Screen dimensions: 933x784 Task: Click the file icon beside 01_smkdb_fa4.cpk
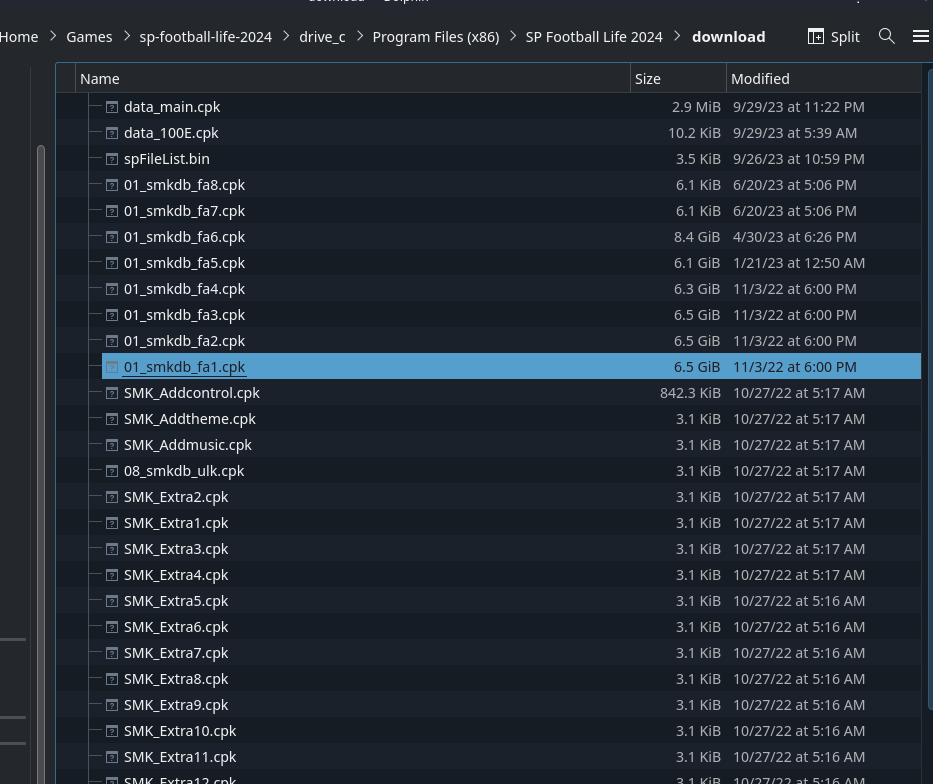[111, 289]
